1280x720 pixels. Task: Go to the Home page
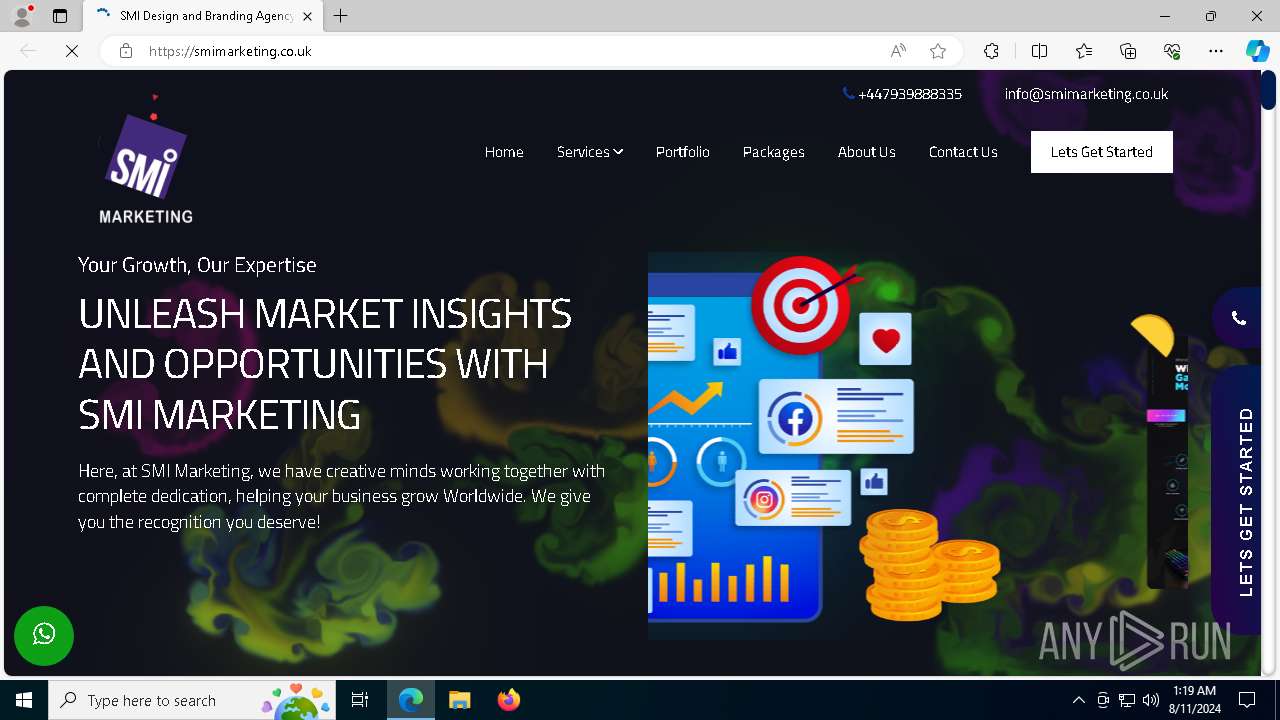click(504, 152)
